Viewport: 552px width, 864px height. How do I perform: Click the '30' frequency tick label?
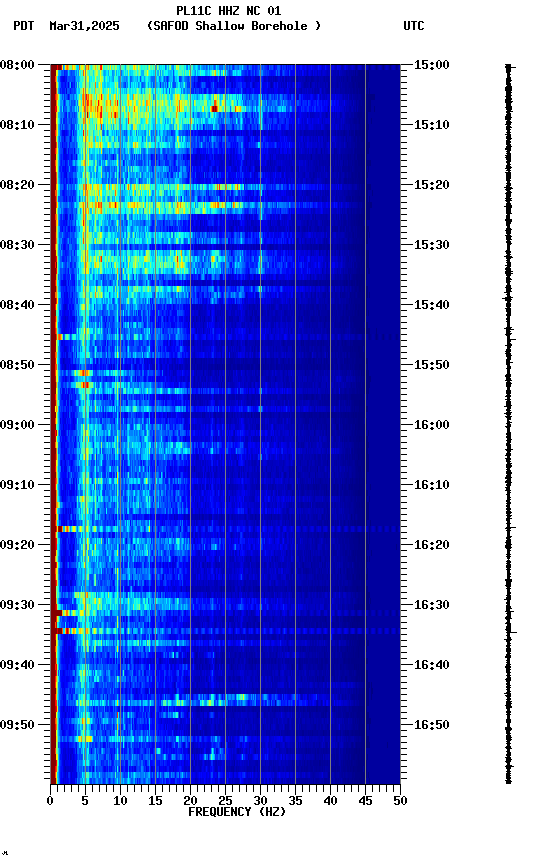[x=260, y=801]
